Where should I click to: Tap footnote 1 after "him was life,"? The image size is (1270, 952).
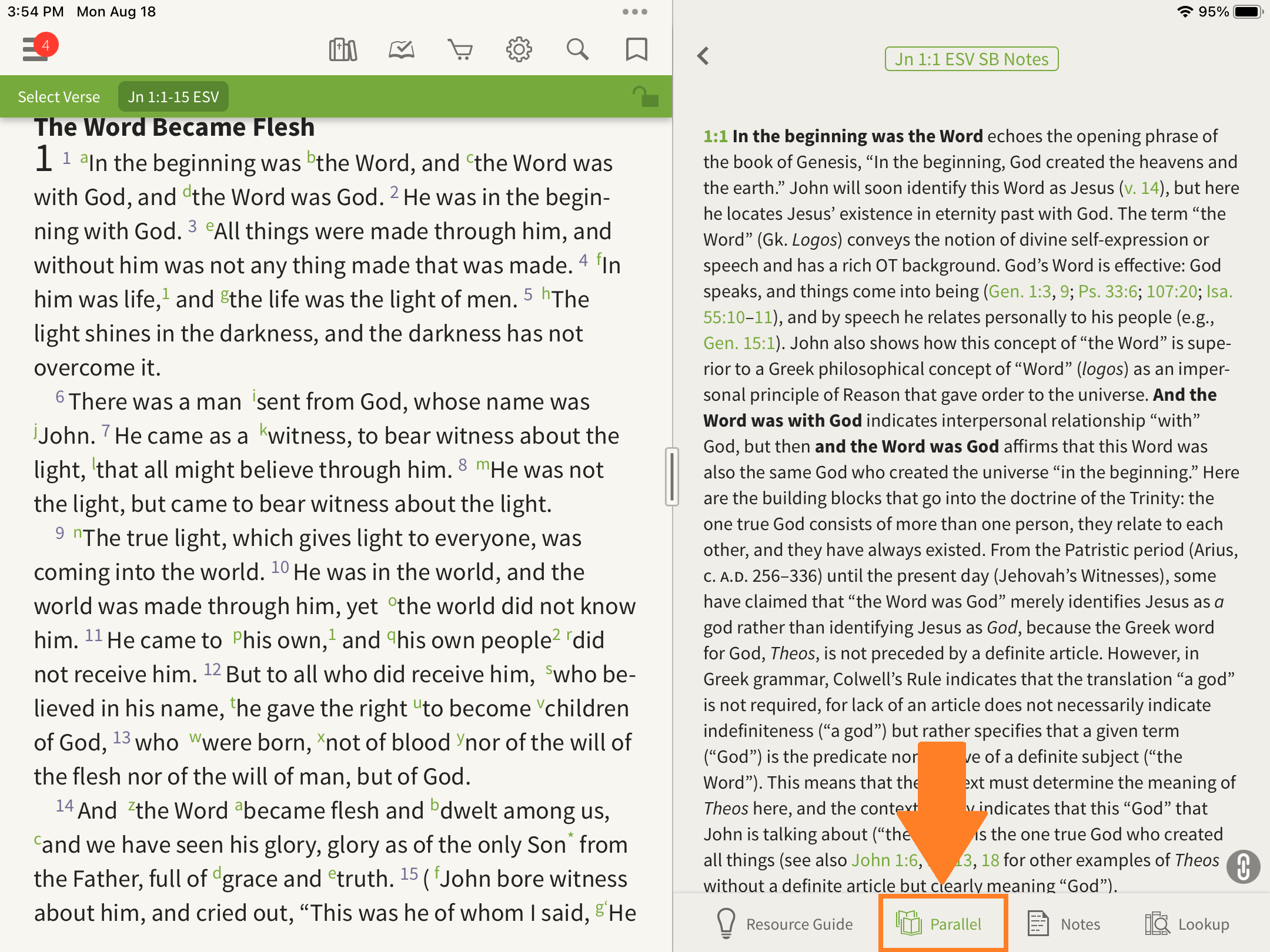tap(166, 293)
